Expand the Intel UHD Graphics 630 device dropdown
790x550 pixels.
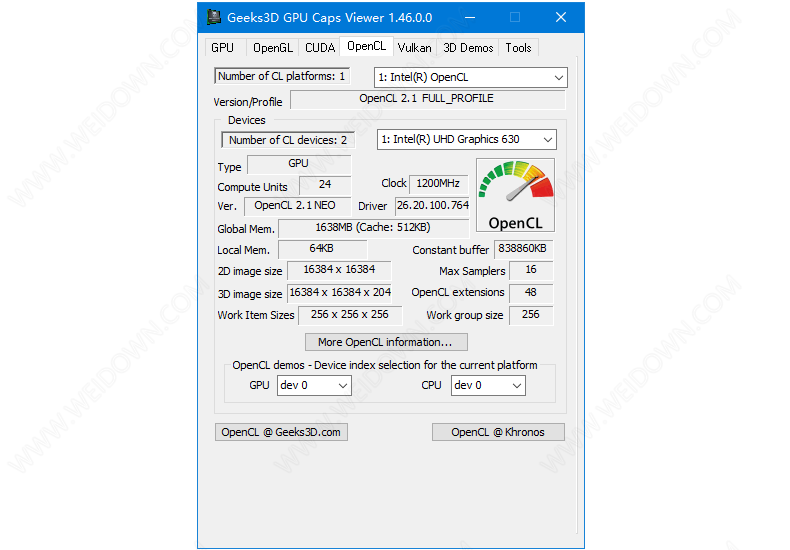click(x=466, y=140)
